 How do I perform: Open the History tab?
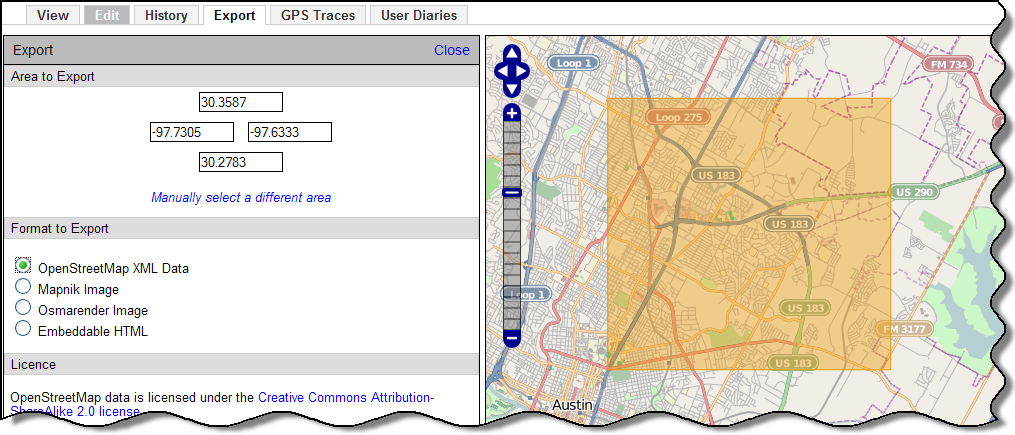click(166, 16)
